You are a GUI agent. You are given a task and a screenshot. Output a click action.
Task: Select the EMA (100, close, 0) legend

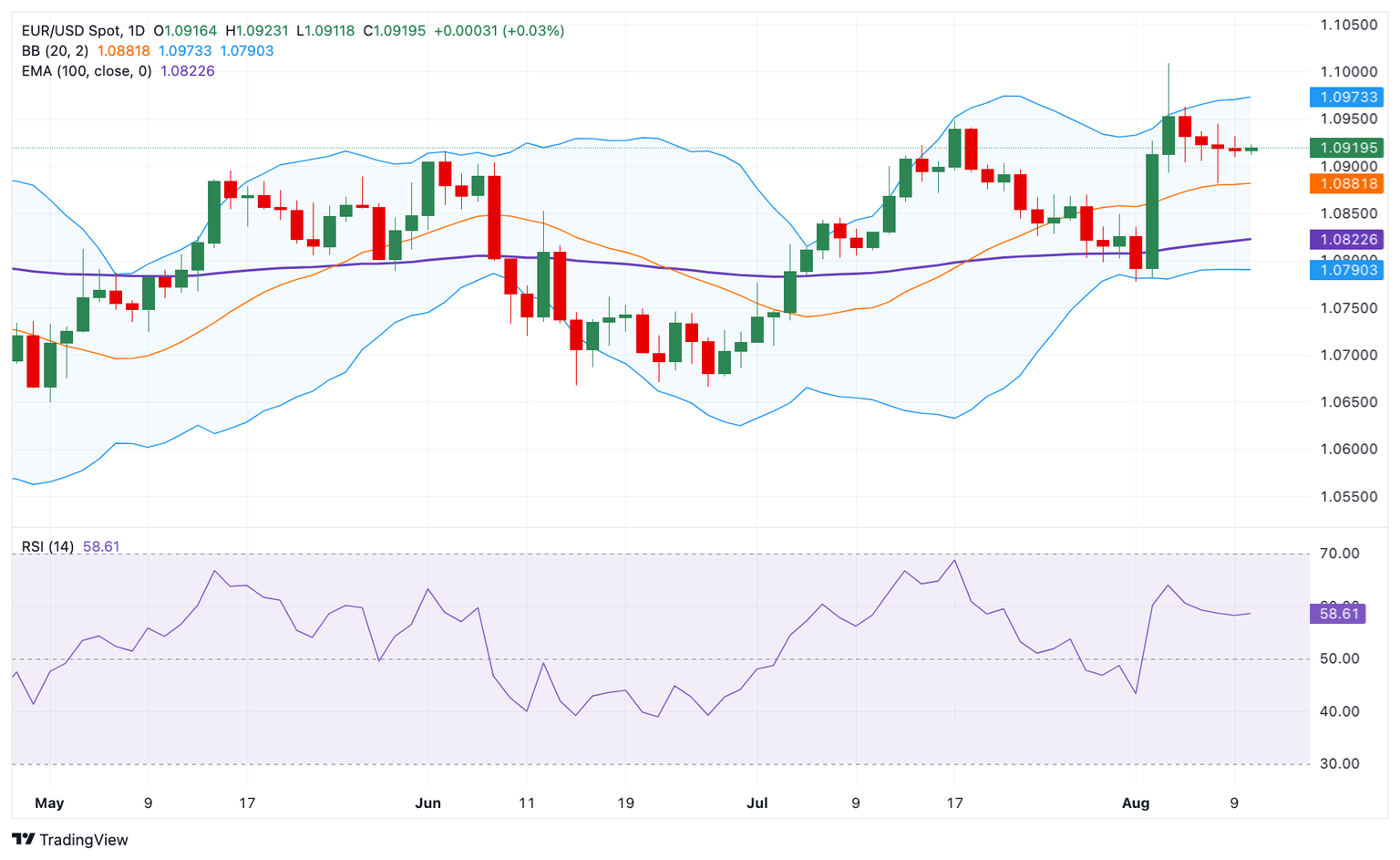click(87, 71)
